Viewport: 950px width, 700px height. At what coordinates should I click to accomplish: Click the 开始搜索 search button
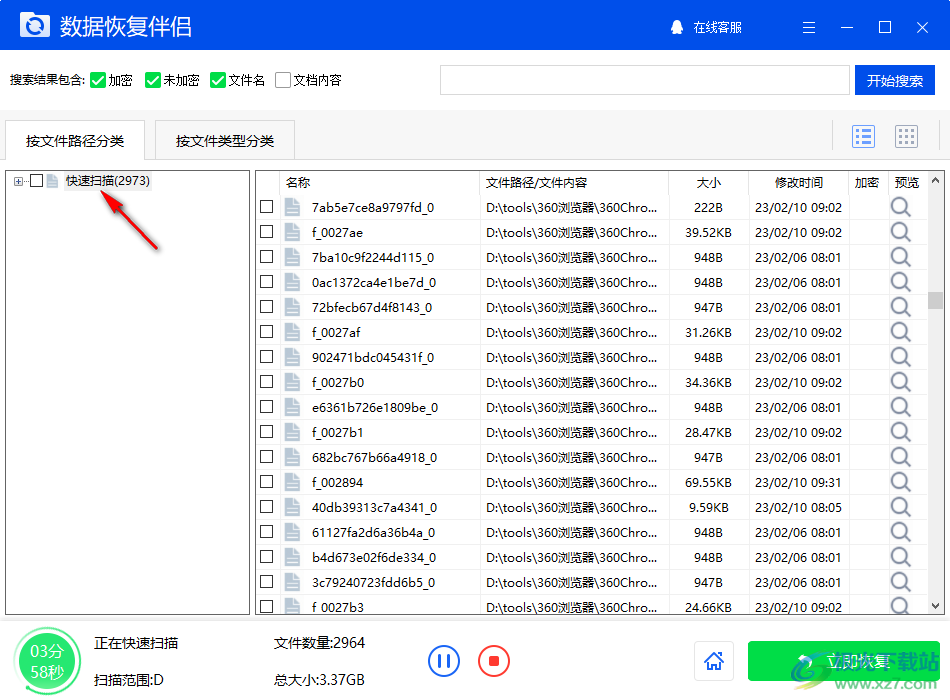(895, 80)
